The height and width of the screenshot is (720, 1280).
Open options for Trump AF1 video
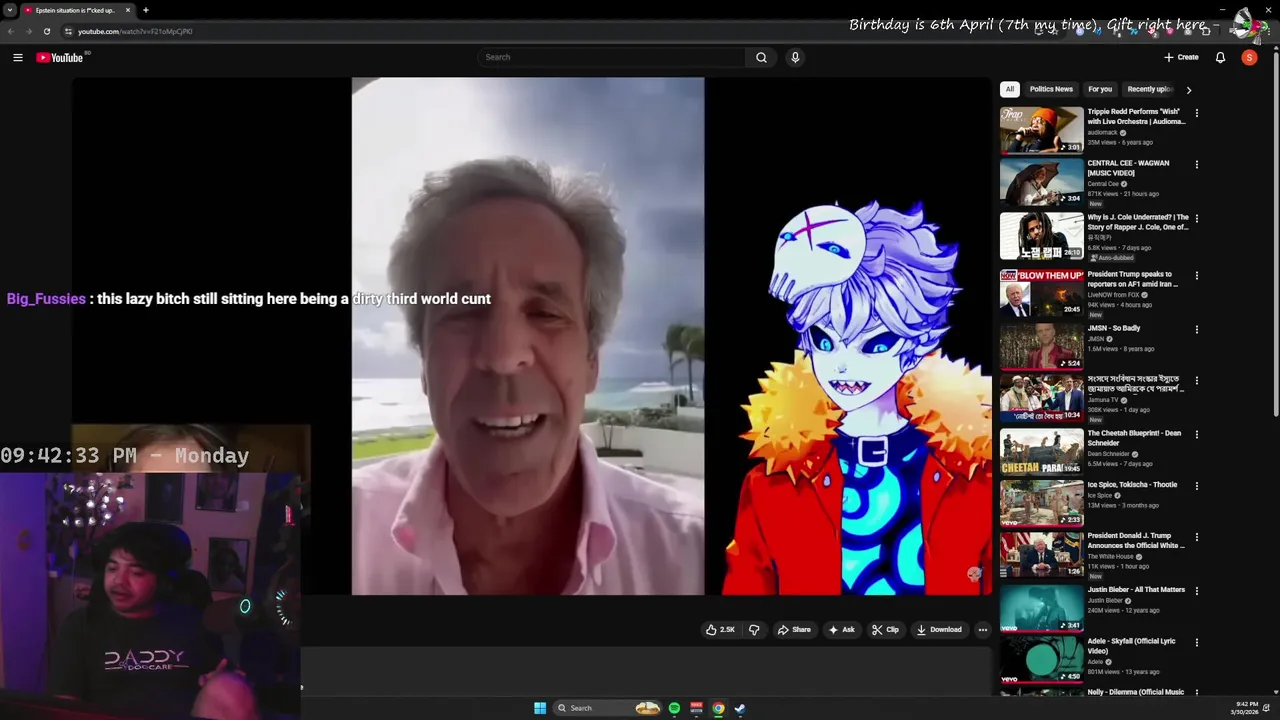pyautogui.click(x=1196, y=275)
